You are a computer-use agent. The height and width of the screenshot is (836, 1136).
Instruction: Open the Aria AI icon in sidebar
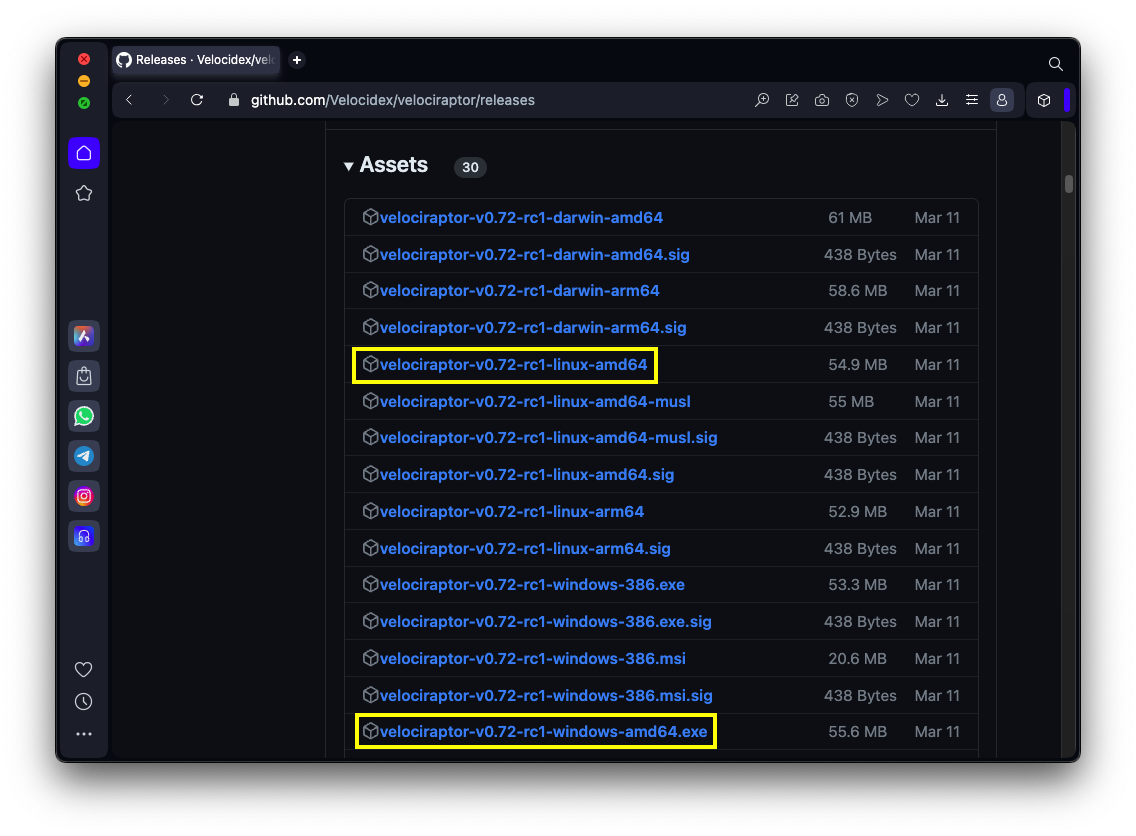click(84, 336)
